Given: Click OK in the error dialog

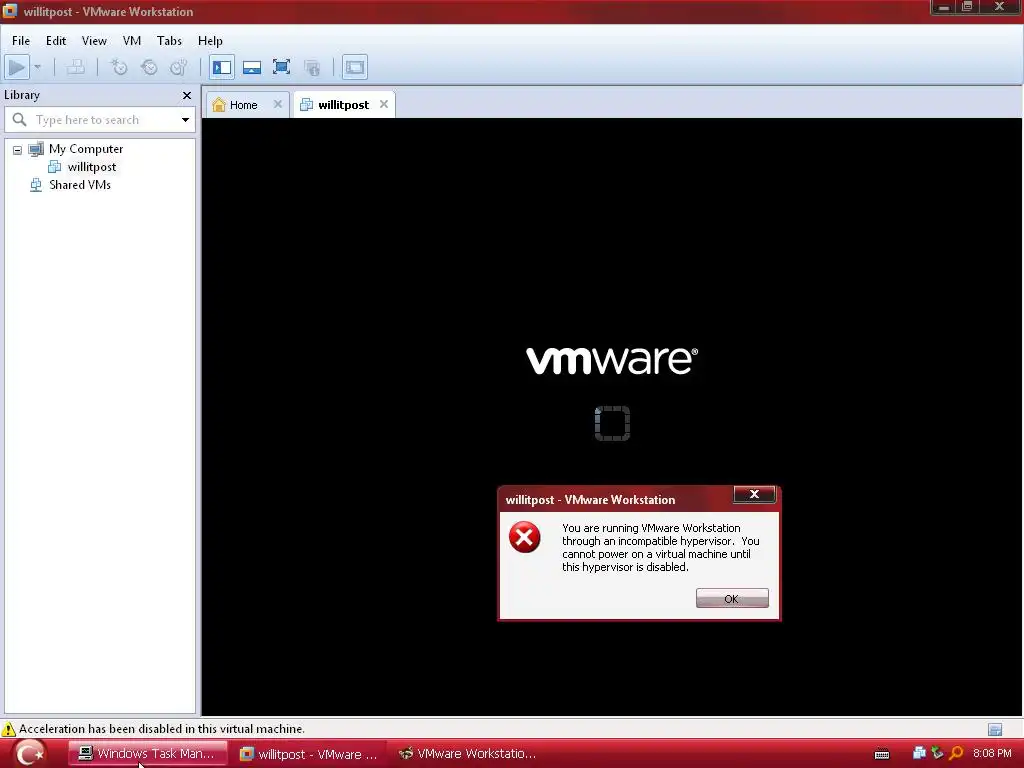Looking at the screenshot, I should pos(732,598).
